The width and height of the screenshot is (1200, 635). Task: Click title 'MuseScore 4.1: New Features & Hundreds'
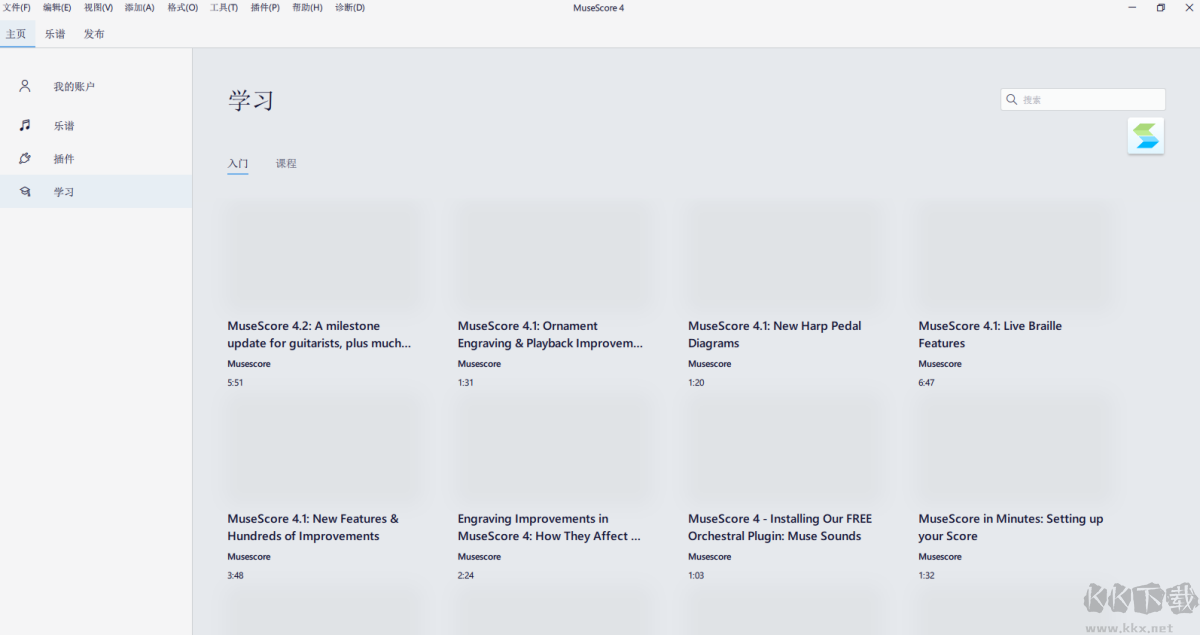point(313,527)
